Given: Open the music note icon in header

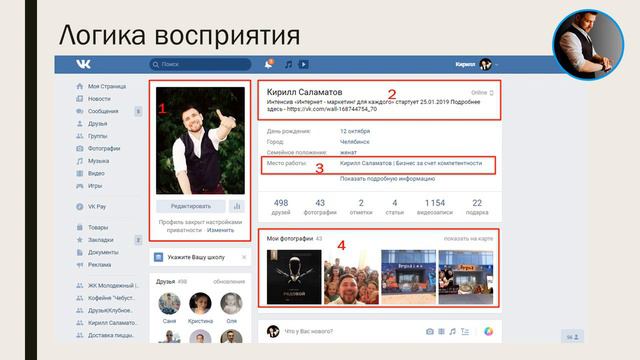Looking at the screenshot, I should click(289, 64).
